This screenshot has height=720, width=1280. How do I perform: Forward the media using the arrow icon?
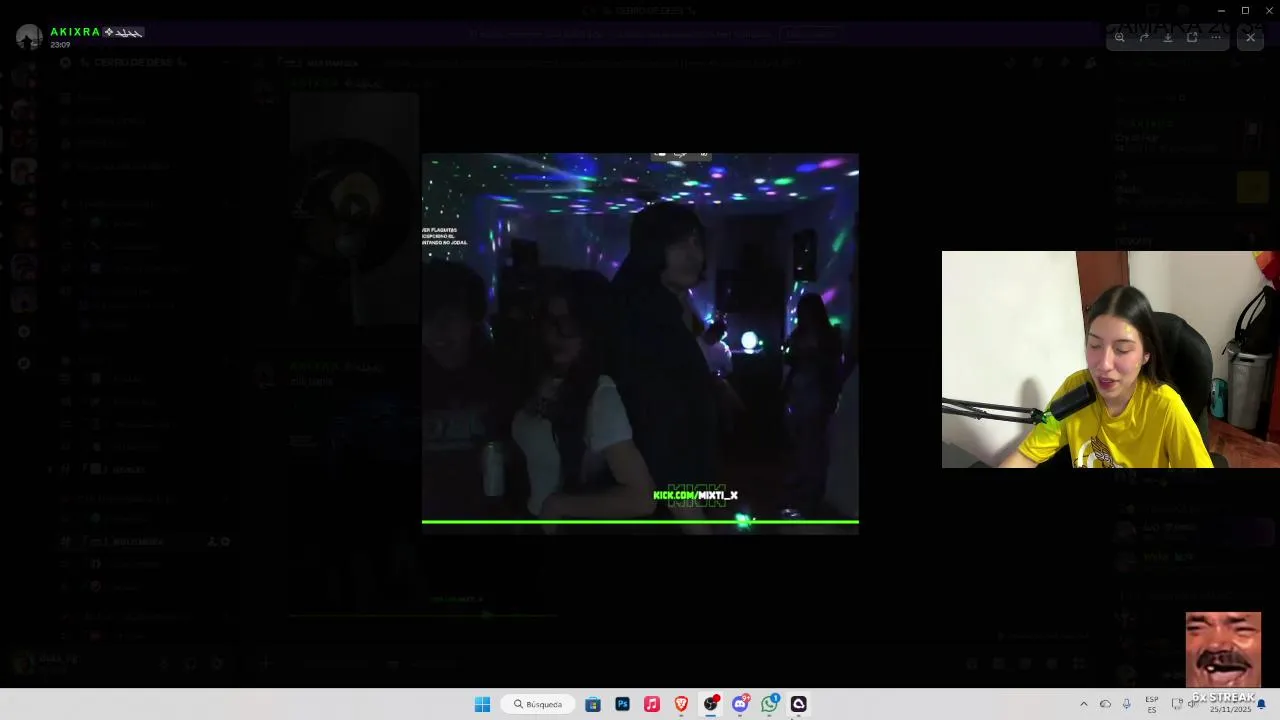pos(1144,37)
